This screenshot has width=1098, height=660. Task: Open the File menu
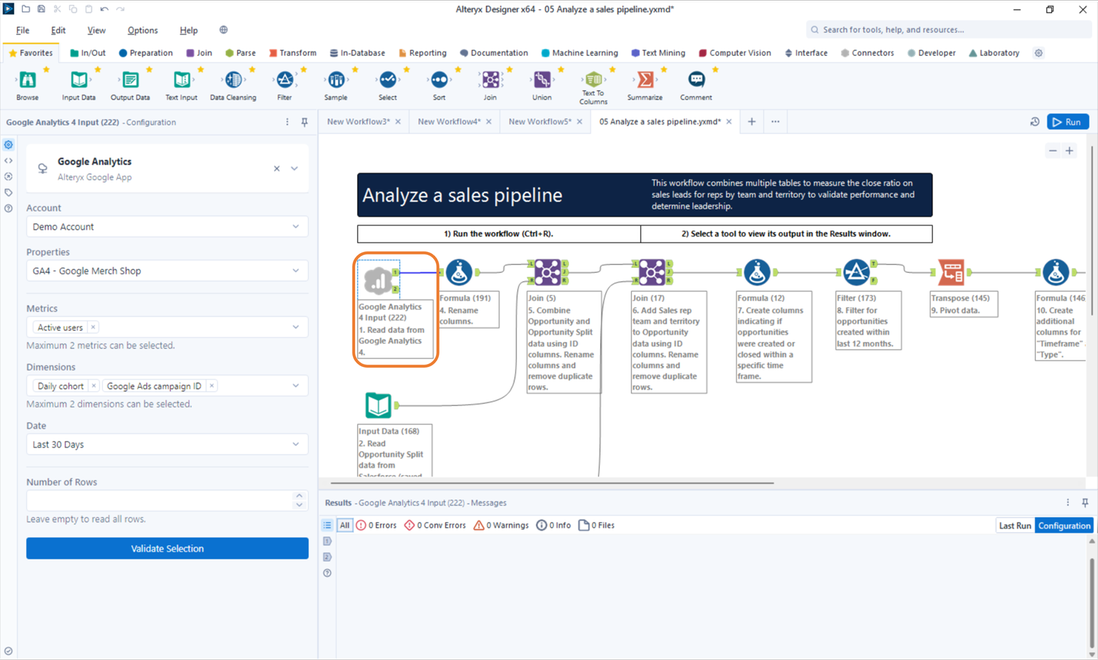point(22,30)
